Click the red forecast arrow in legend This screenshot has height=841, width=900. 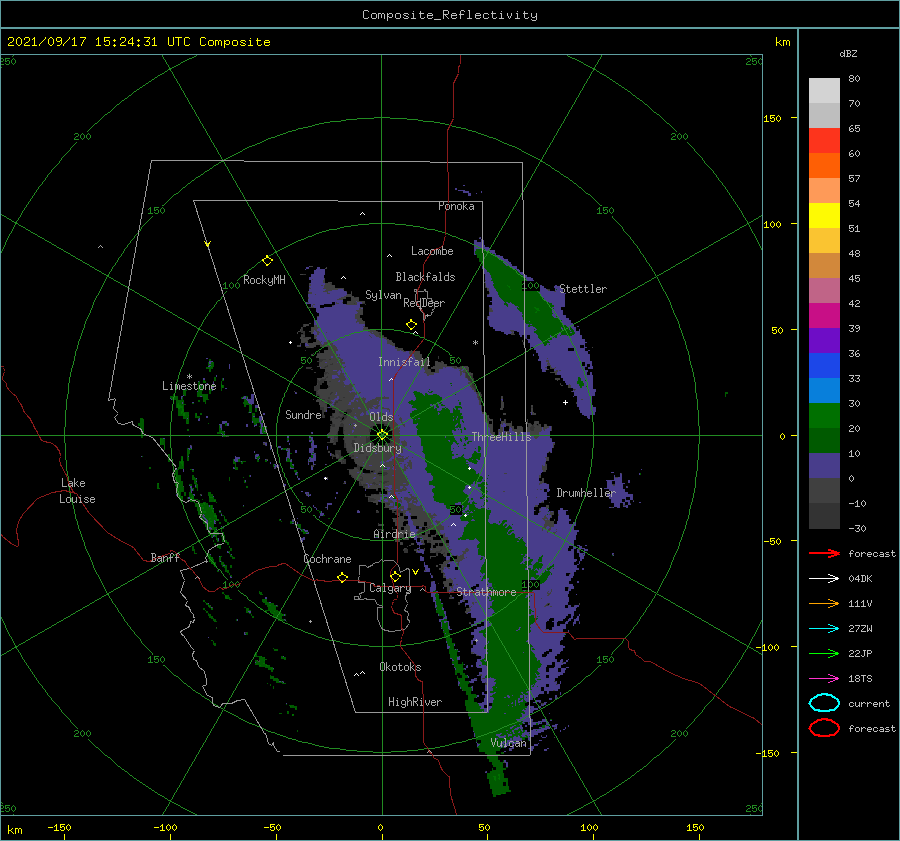tap(824, 553)
